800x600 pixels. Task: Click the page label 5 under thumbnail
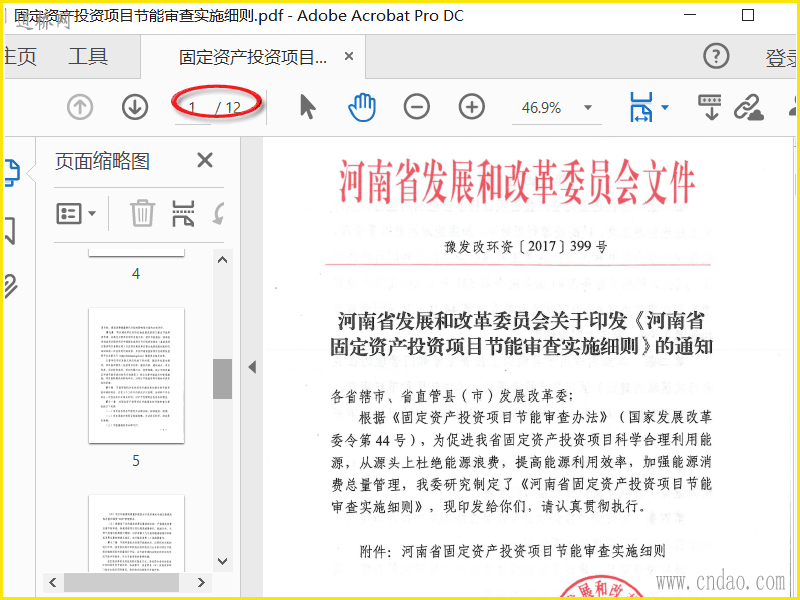(x=136, y=461)
